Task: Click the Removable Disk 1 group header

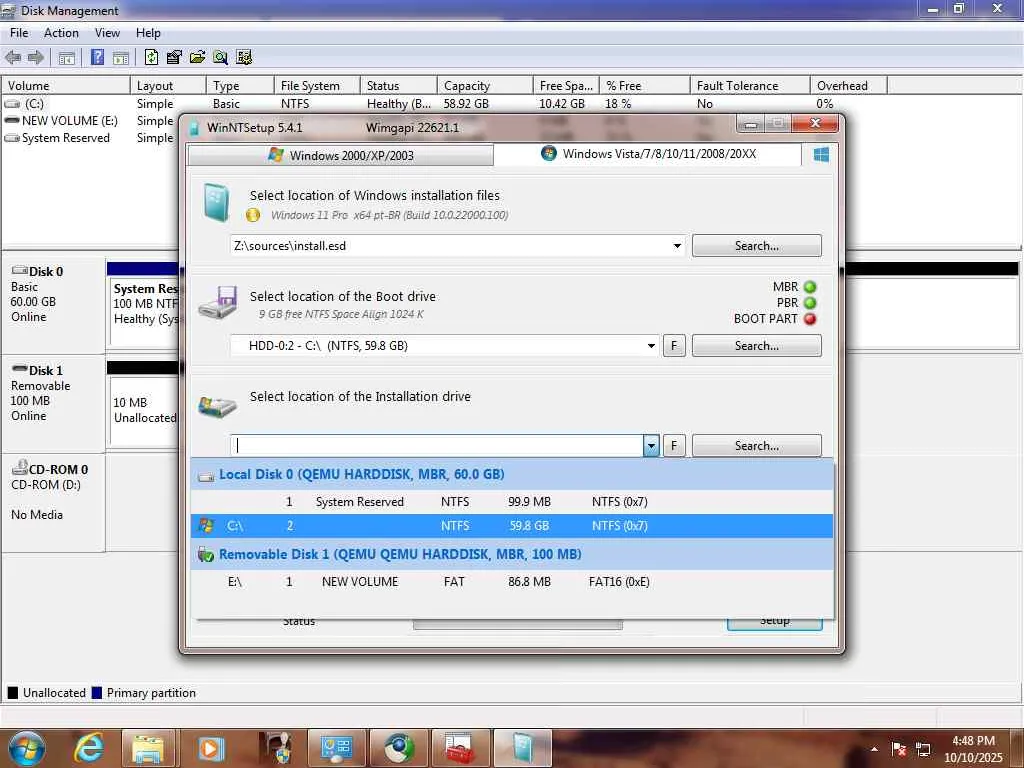Action: 512,554
